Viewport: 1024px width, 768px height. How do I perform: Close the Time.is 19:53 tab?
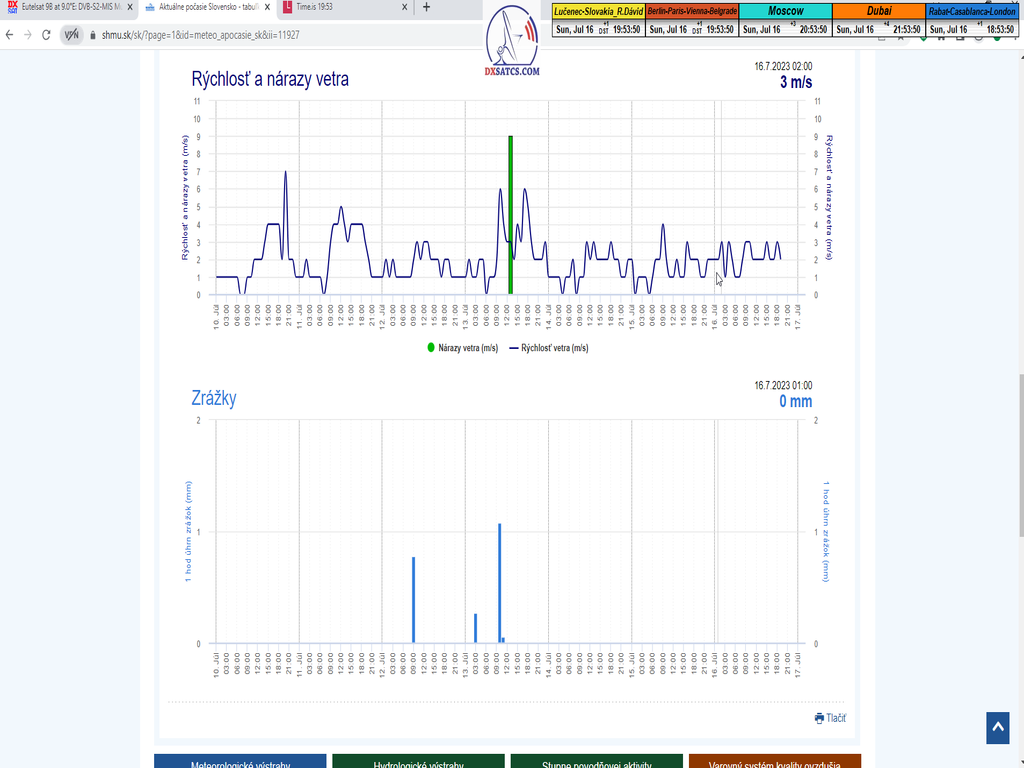pyautogui.click(x=405, y=7)
